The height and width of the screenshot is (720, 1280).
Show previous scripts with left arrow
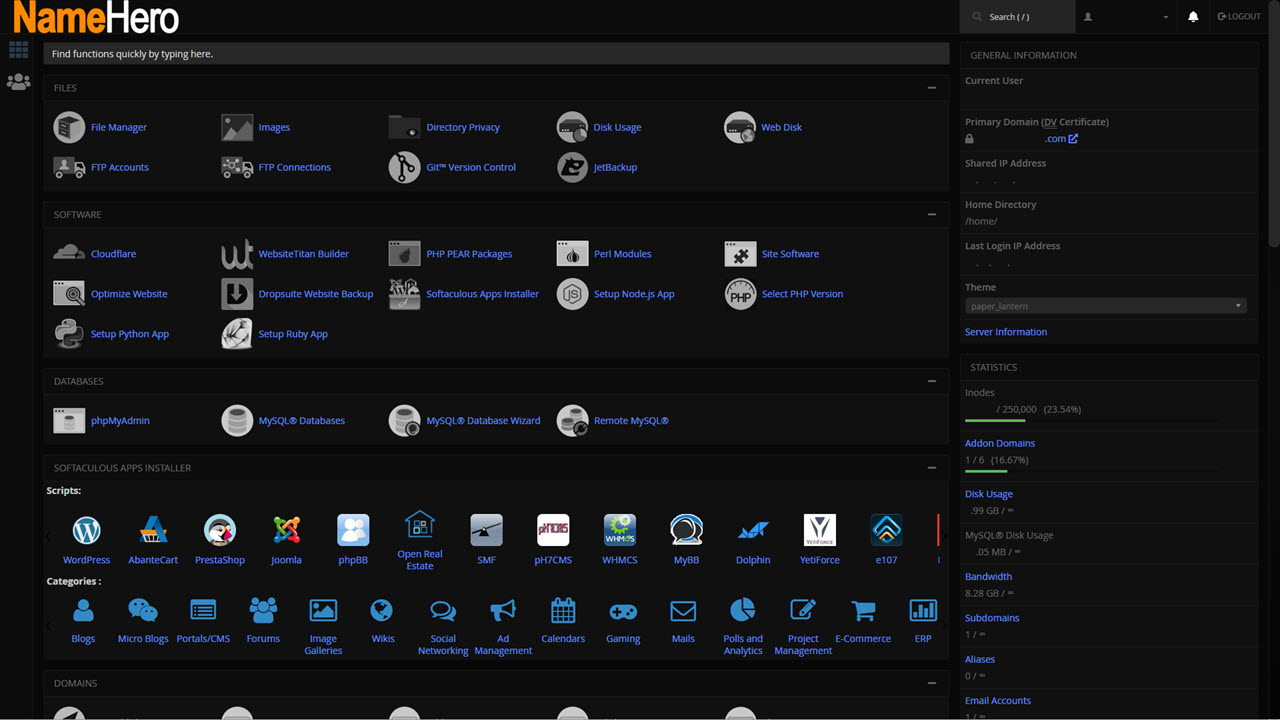pyautogui.click(x=49, y=536)
